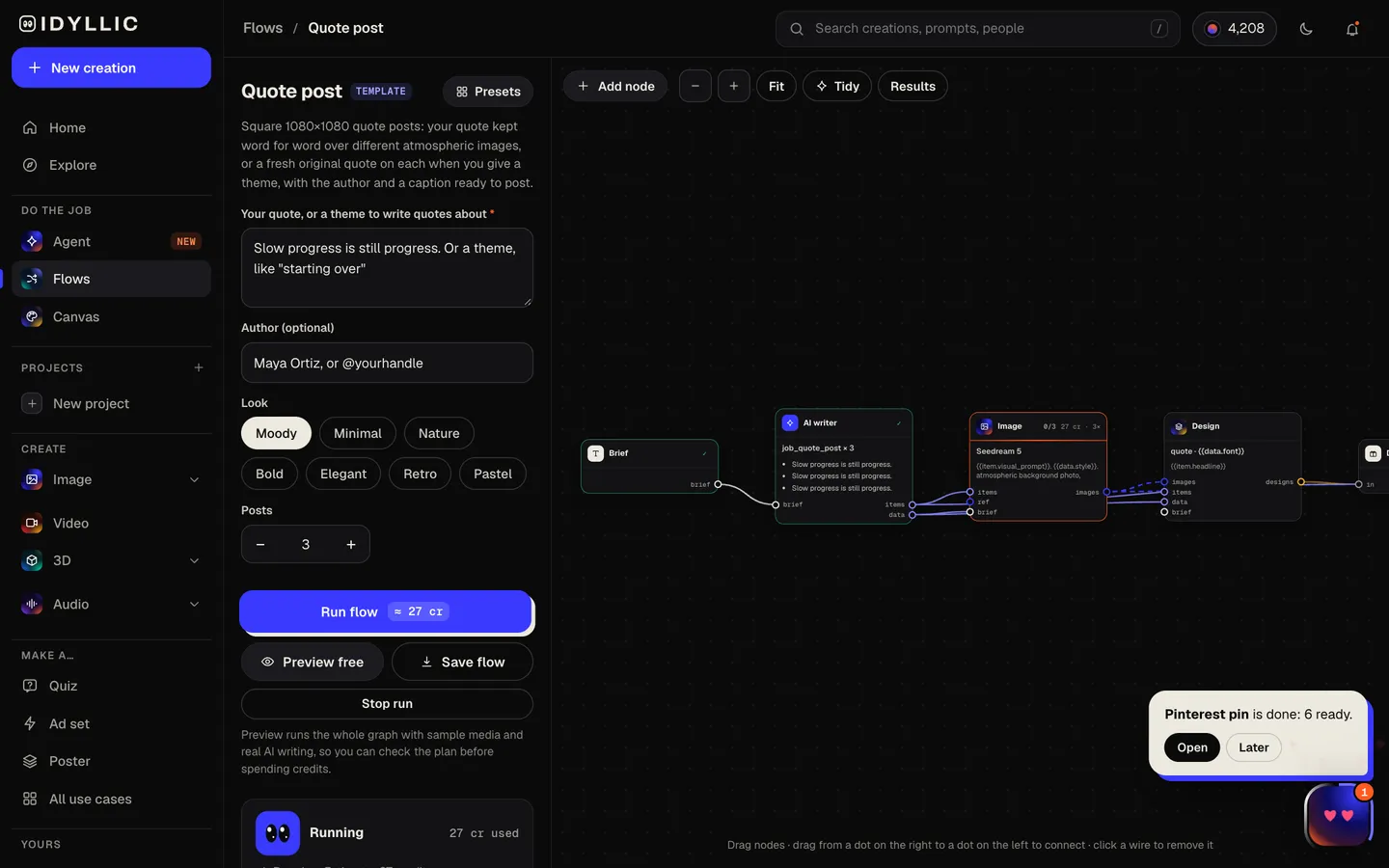1389x868 pixels.
Task: Click Open on the Pinterest pin notification
Action: click(x=1191, y=747)
